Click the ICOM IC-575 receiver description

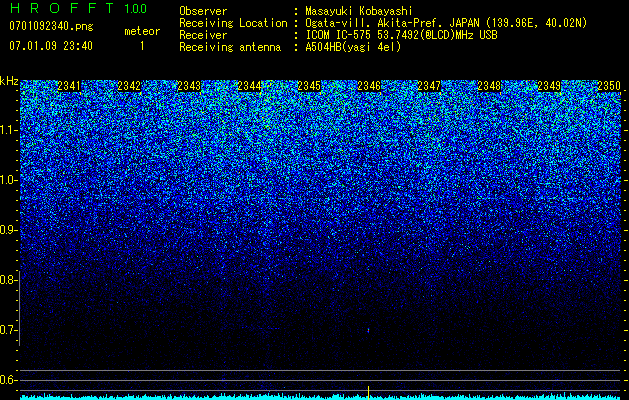tap(401, 35)
